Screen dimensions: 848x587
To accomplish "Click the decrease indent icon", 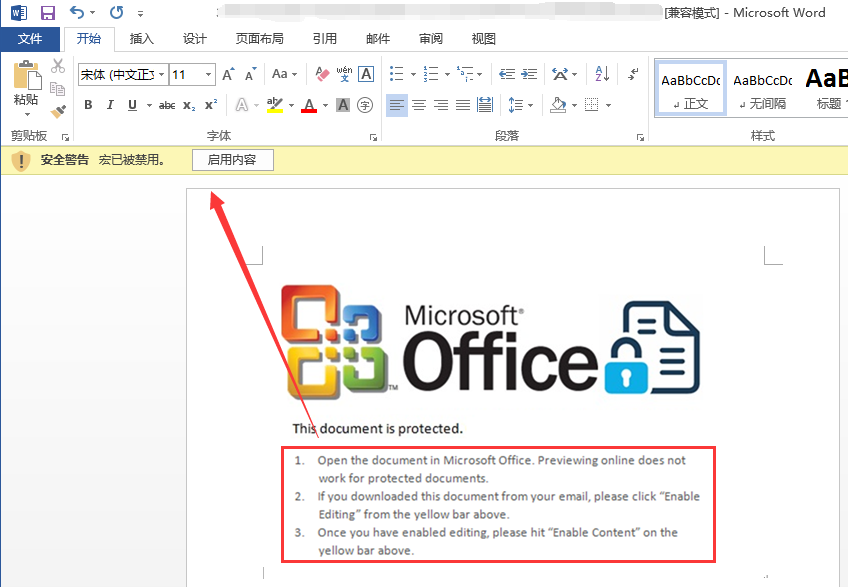I will [x=507, y=74].
